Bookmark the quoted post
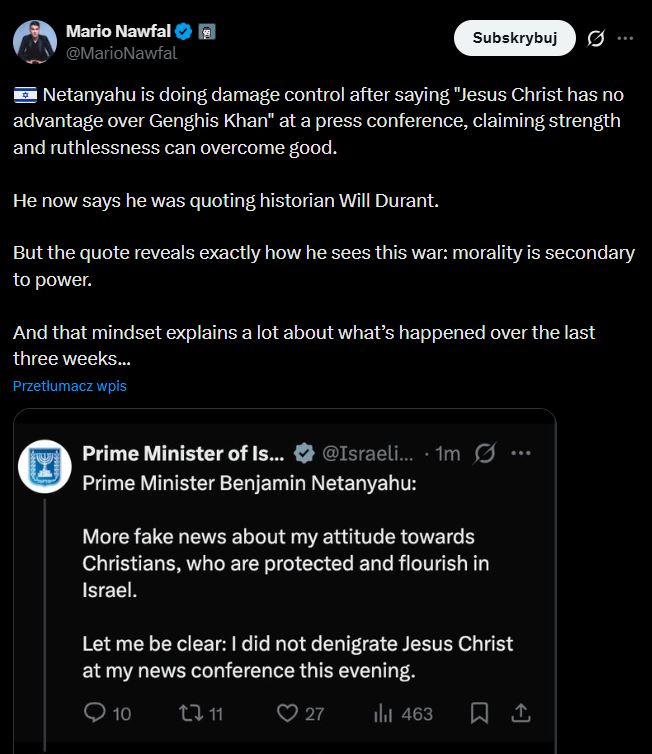This screenshot has height=754, width=652. pyautogui.click(x=479, y=713)
